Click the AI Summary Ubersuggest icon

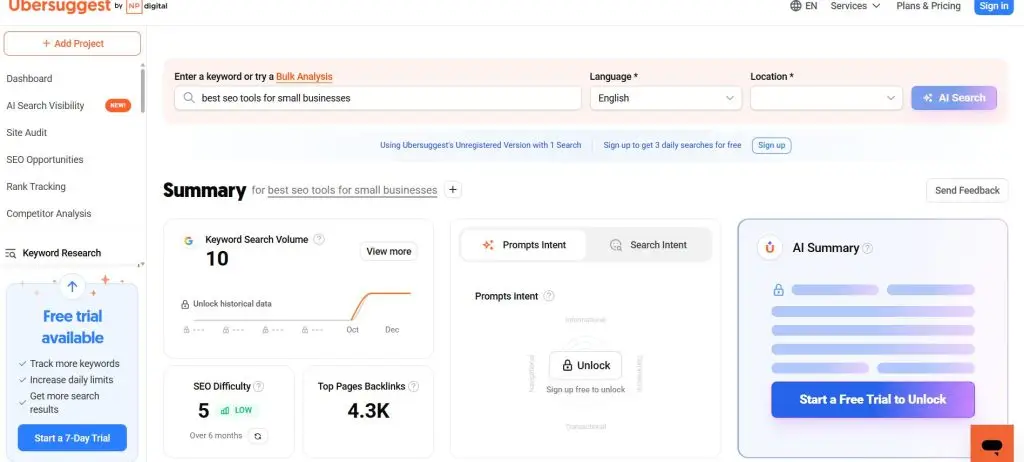[770, 248]
